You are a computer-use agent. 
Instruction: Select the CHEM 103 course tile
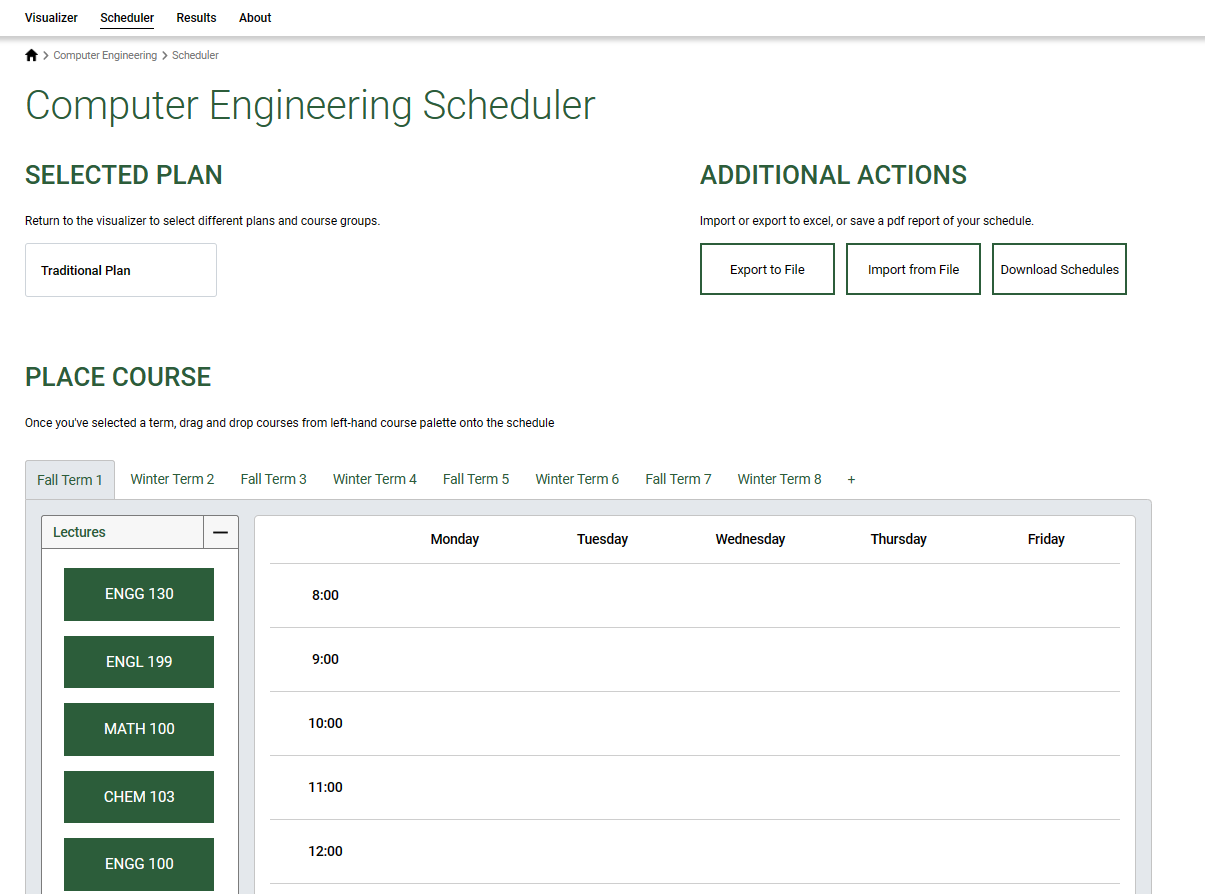(138, 796)
